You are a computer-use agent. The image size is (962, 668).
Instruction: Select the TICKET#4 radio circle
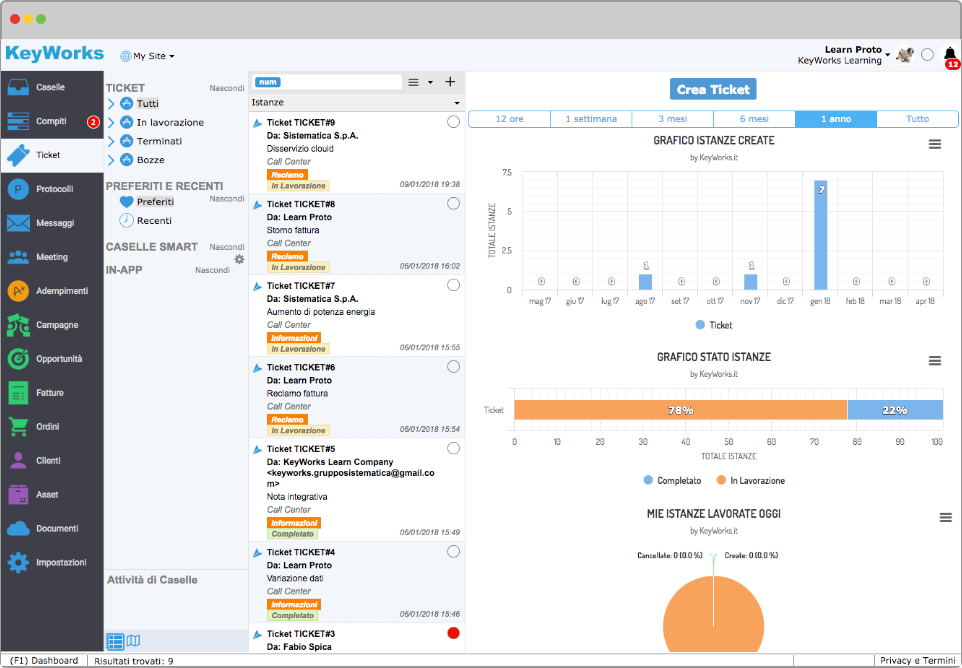click(453, 552)
